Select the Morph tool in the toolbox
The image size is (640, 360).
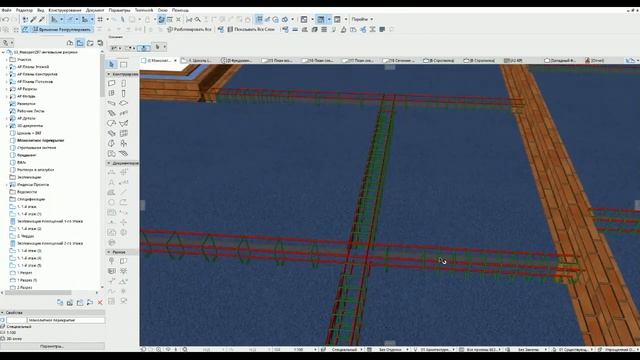click(x=112, y=143)
